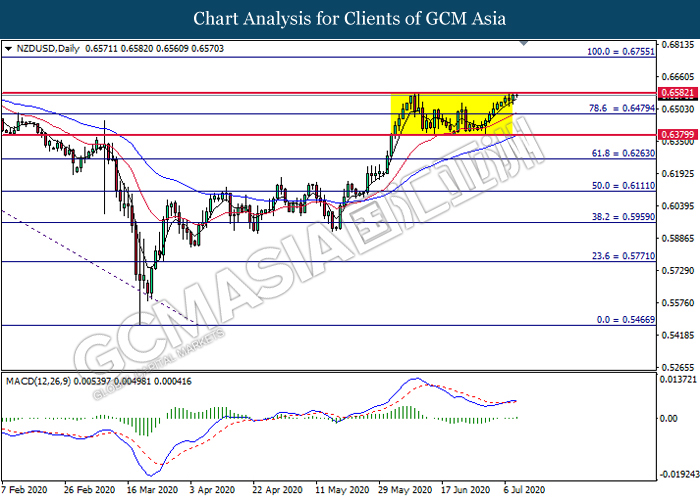Click the '29 May 2020' date label
Screen dimensions: 700x500
405,490
